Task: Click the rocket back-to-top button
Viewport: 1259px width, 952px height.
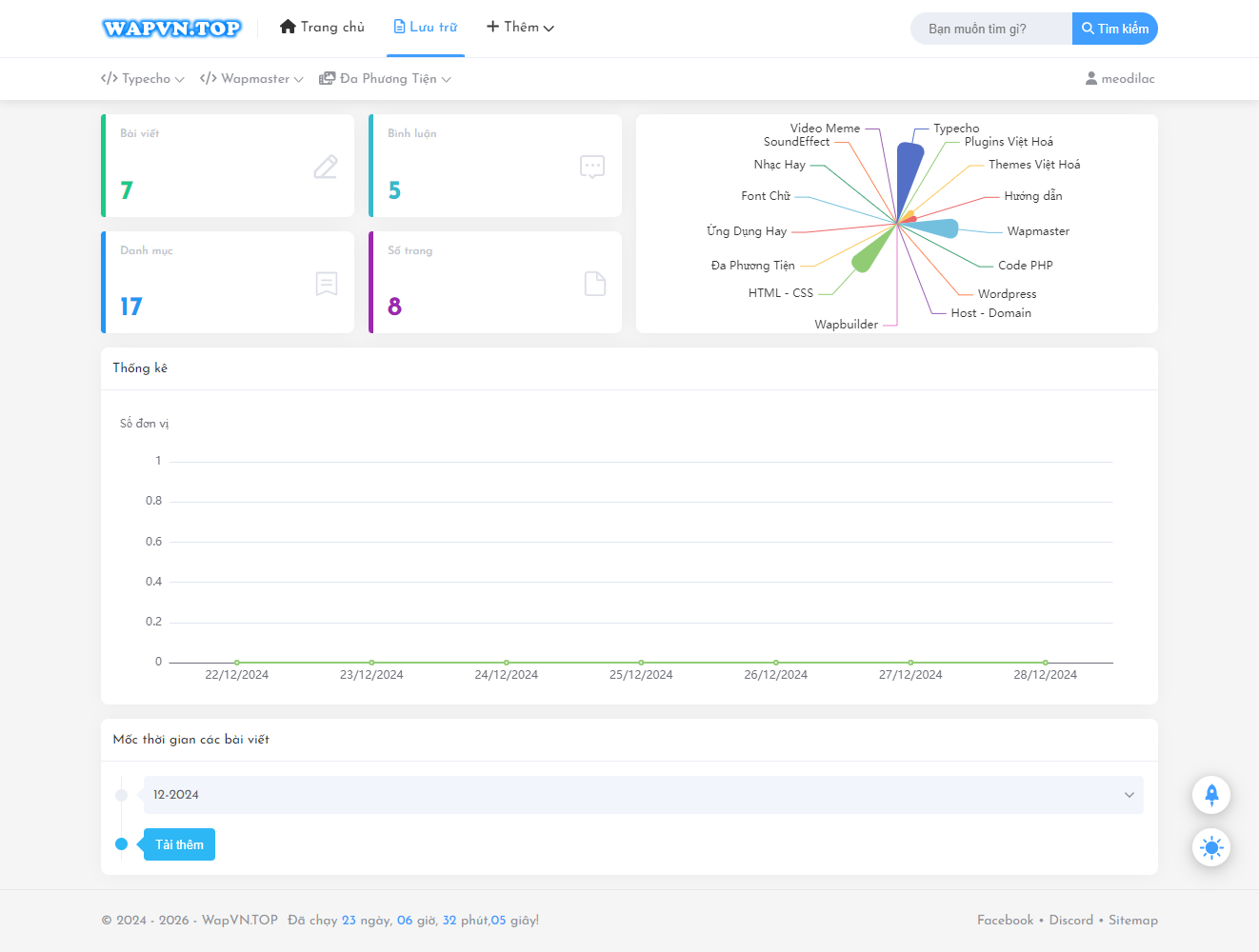Action: point(1211,795)
